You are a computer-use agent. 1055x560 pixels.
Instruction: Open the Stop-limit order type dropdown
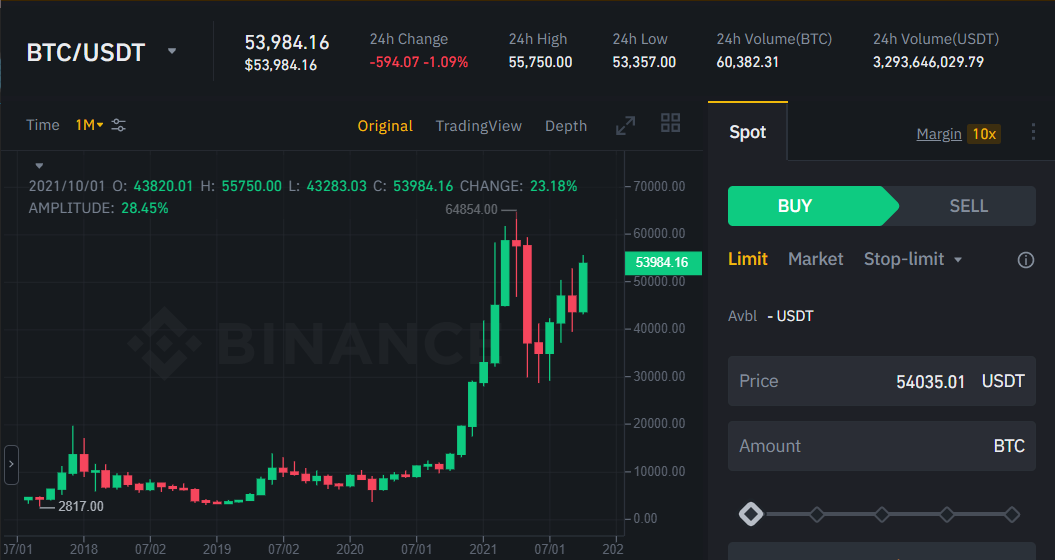(912, 259)
